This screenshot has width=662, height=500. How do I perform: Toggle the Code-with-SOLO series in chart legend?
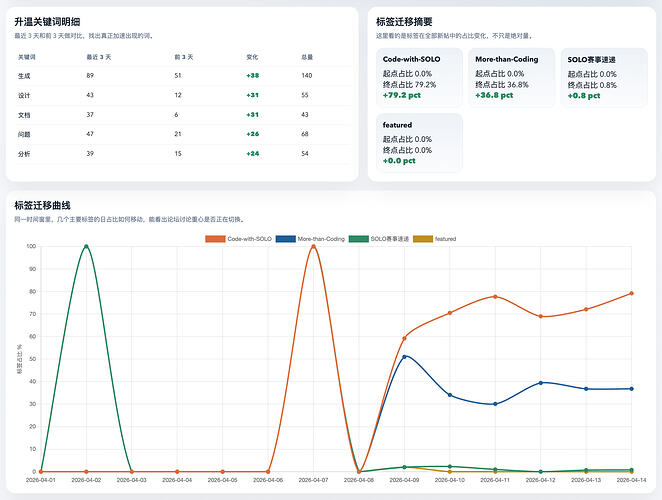[238, 239]
